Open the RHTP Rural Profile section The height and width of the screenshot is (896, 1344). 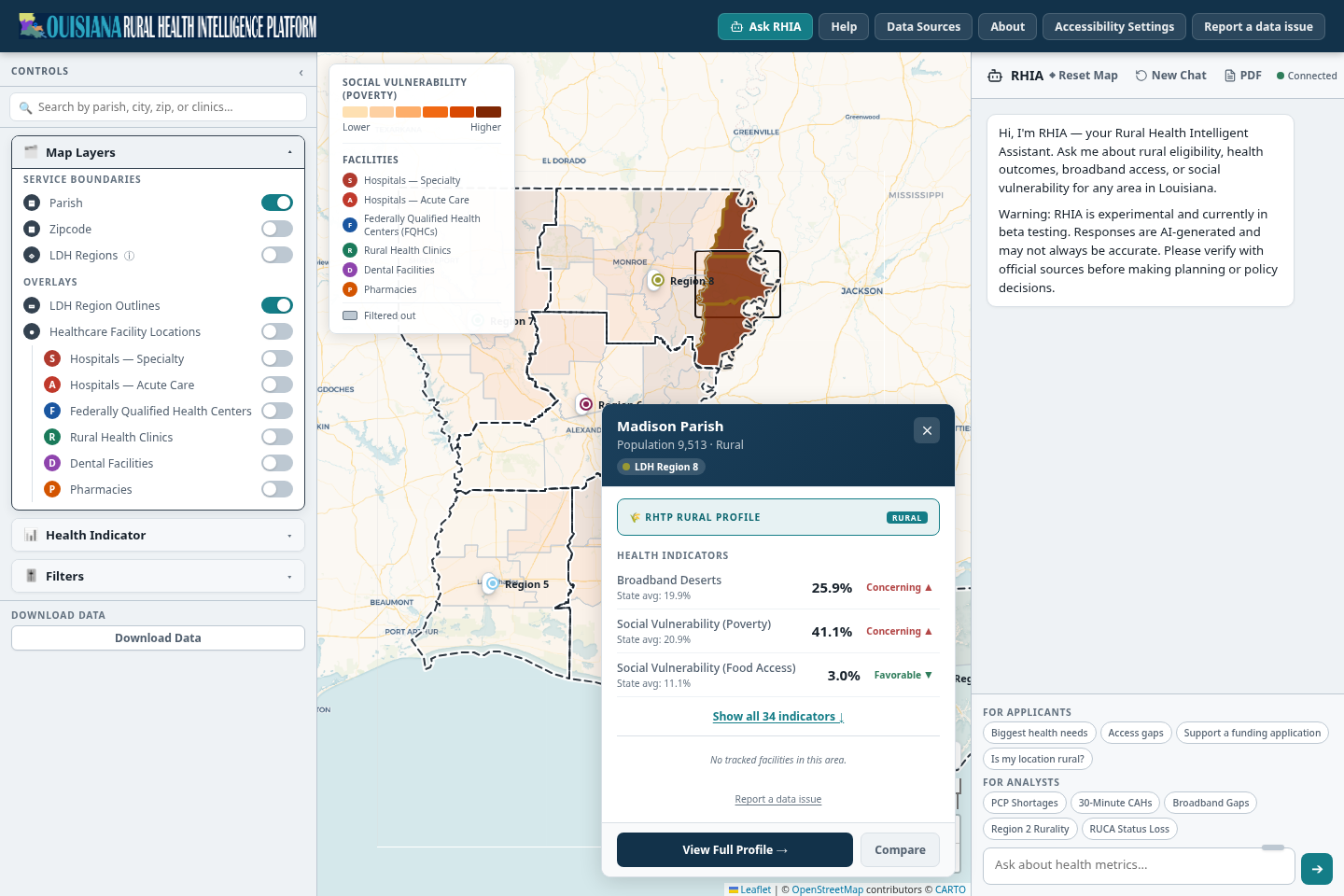coord(778,517)
